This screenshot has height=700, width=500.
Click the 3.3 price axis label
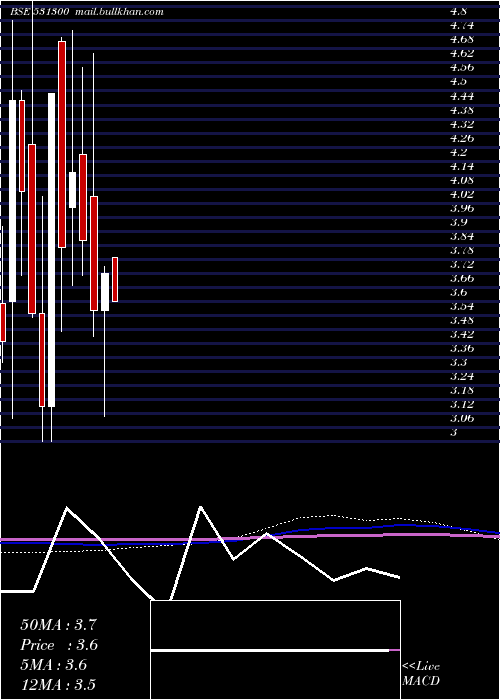pos(458,362)
